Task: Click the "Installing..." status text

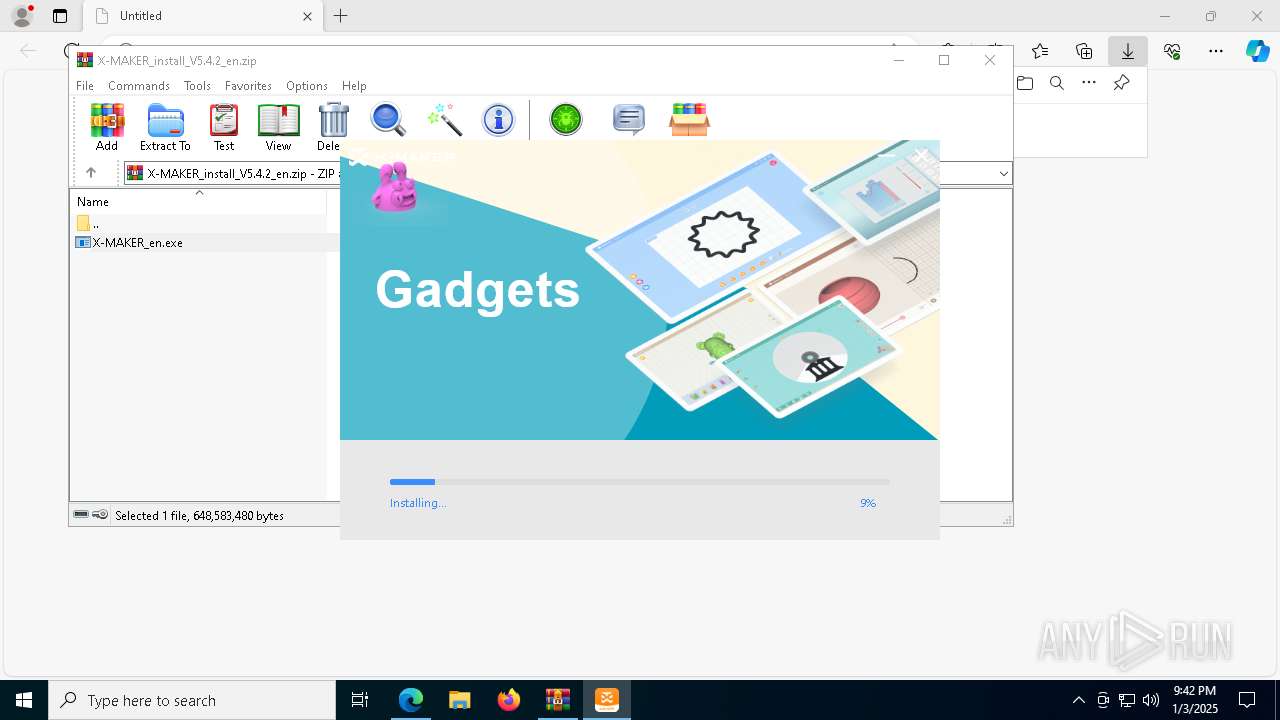Action: click(418, 503)
